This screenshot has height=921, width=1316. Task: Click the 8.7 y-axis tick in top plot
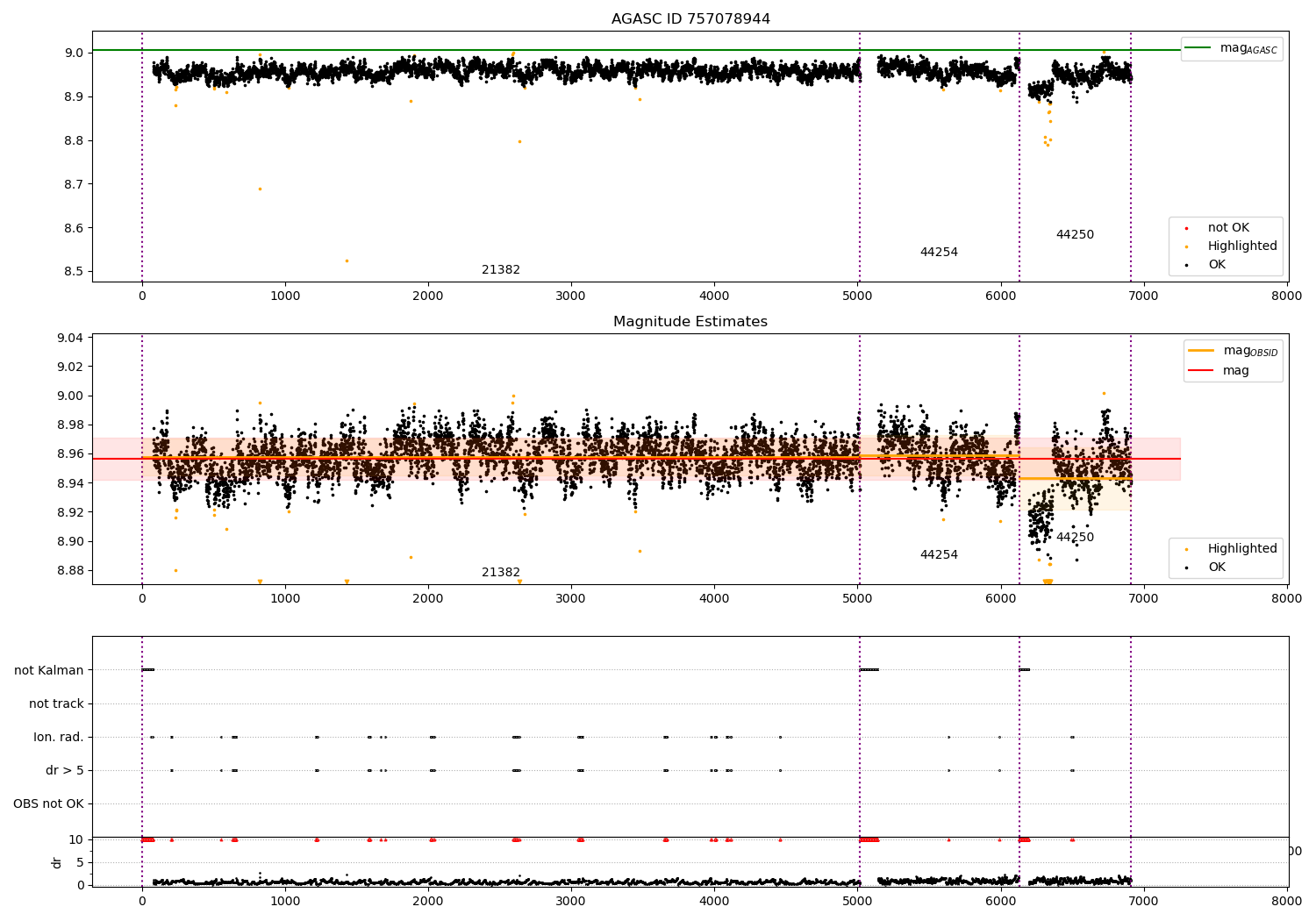[x=74, y=184]
